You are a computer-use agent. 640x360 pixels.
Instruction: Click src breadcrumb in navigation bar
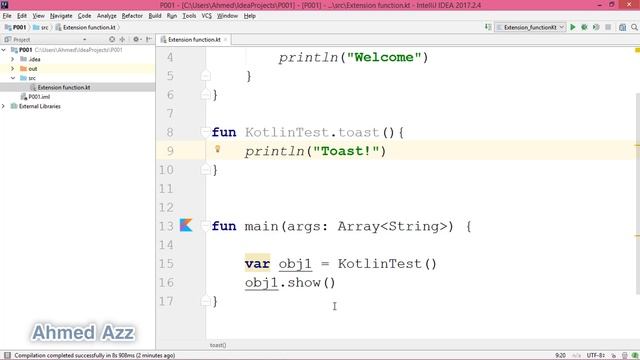[41, 27]
